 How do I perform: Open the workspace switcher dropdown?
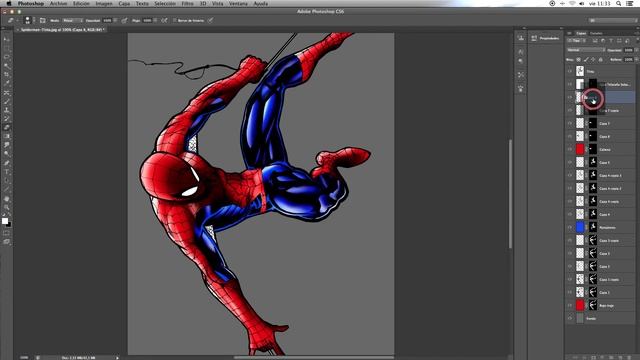point(612,20)
